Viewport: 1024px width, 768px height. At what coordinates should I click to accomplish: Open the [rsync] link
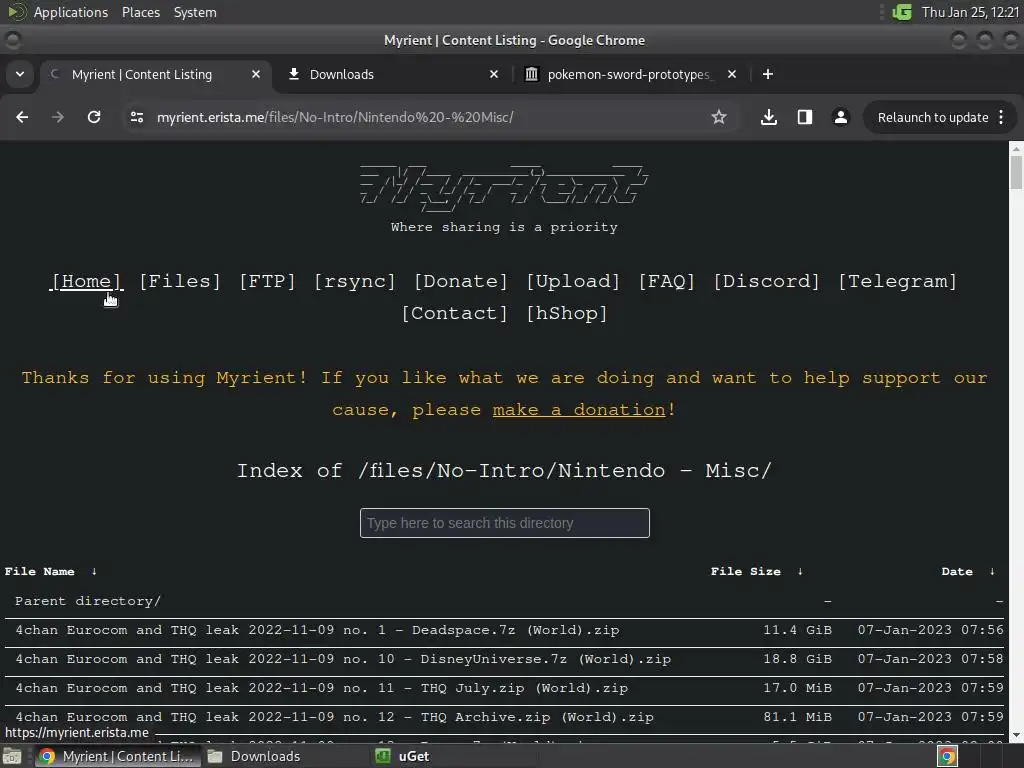355,281
